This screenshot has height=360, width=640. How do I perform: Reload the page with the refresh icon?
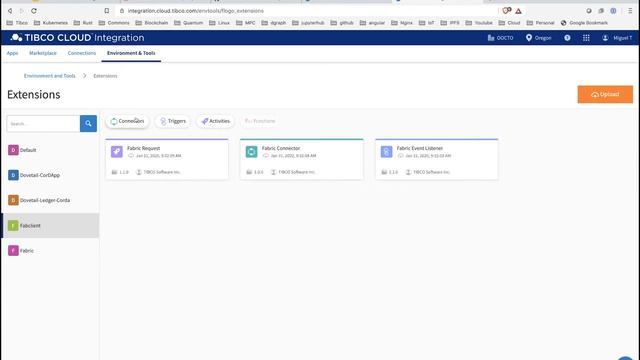[x=34, y=11]
